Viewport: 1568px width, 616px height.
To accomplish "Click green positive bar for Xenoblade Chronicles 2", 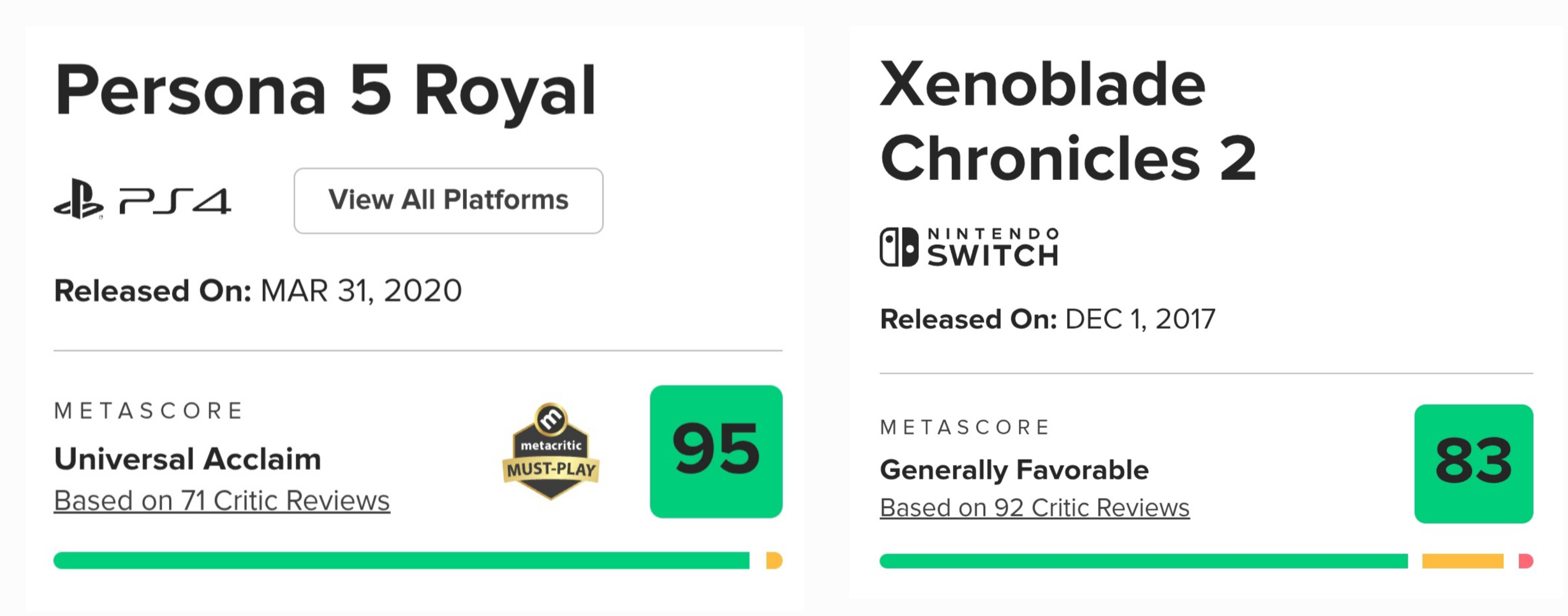I will [x=1144, y=561].
